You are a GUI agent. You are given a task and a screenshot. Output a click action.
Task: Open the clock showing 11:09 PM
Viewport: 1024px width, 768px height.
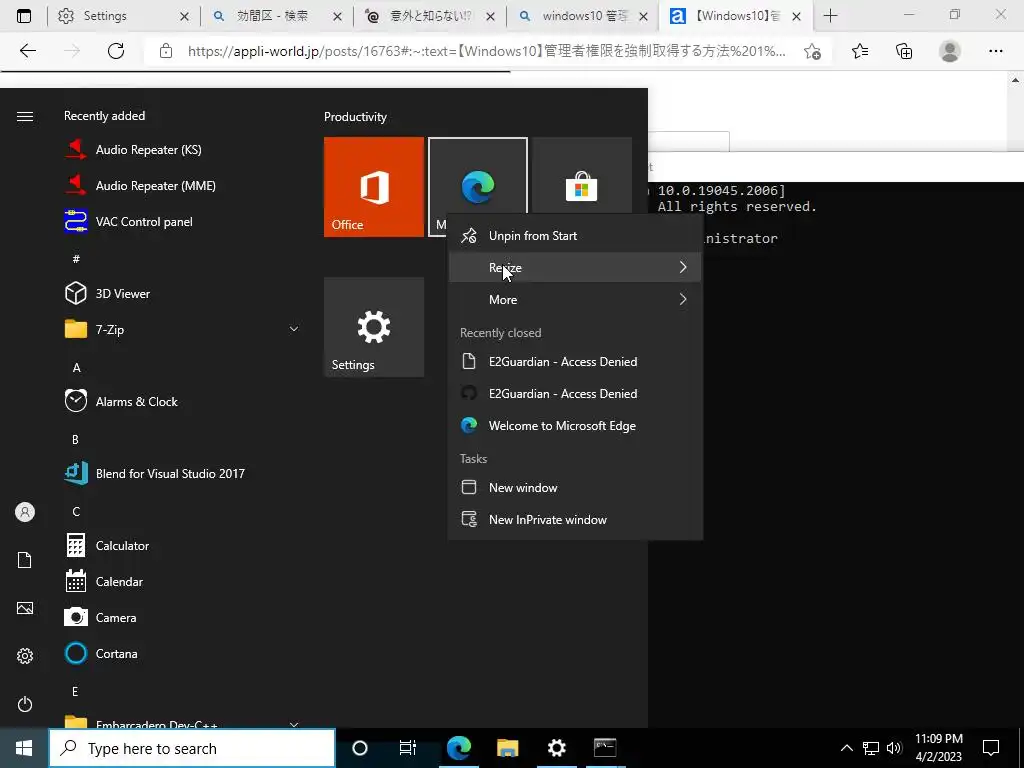938,748
